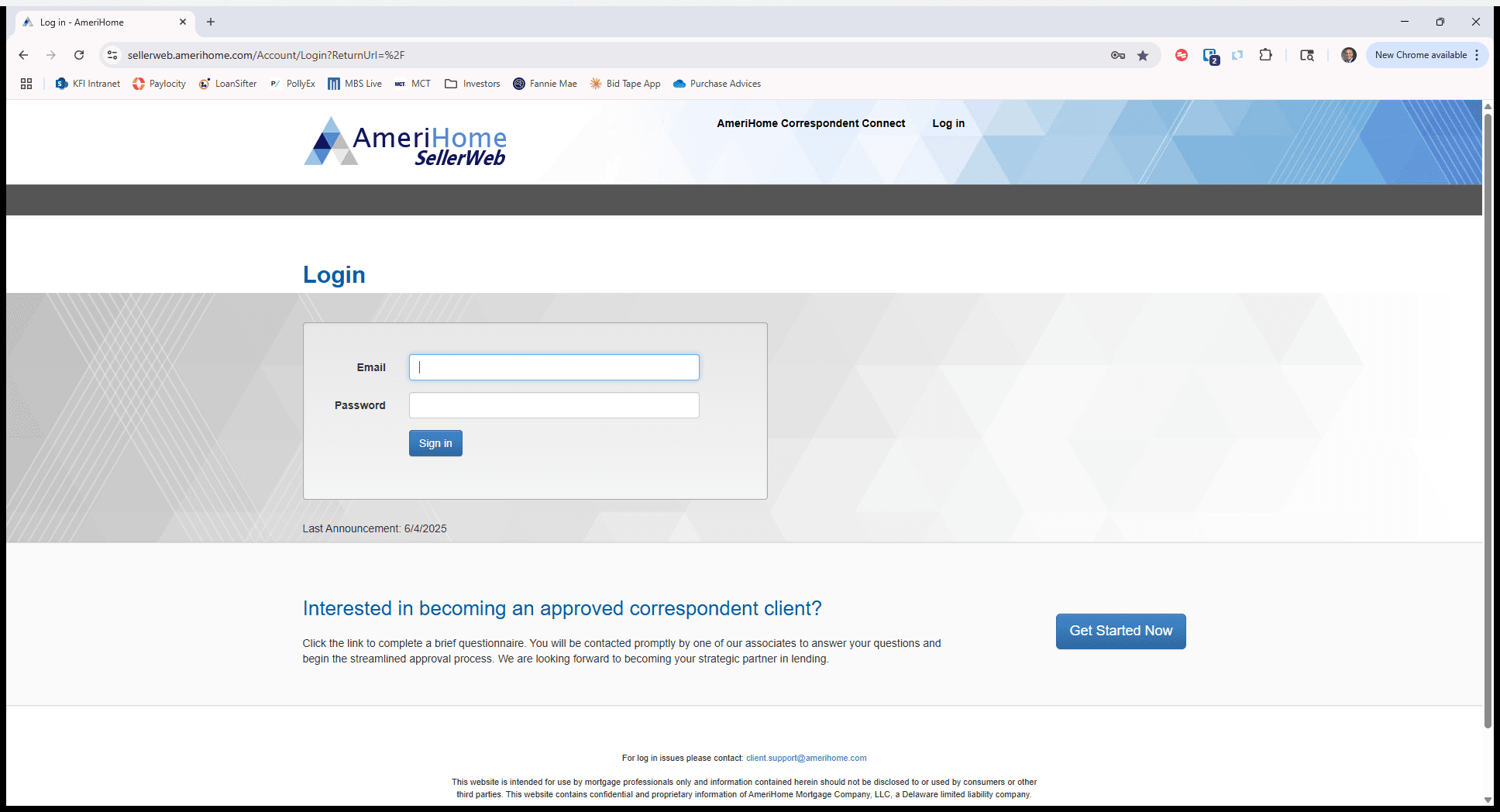This screenshot has width=1500, height=812.
Task: Go back using the browser back arrow
Action: tap(23, 55)
